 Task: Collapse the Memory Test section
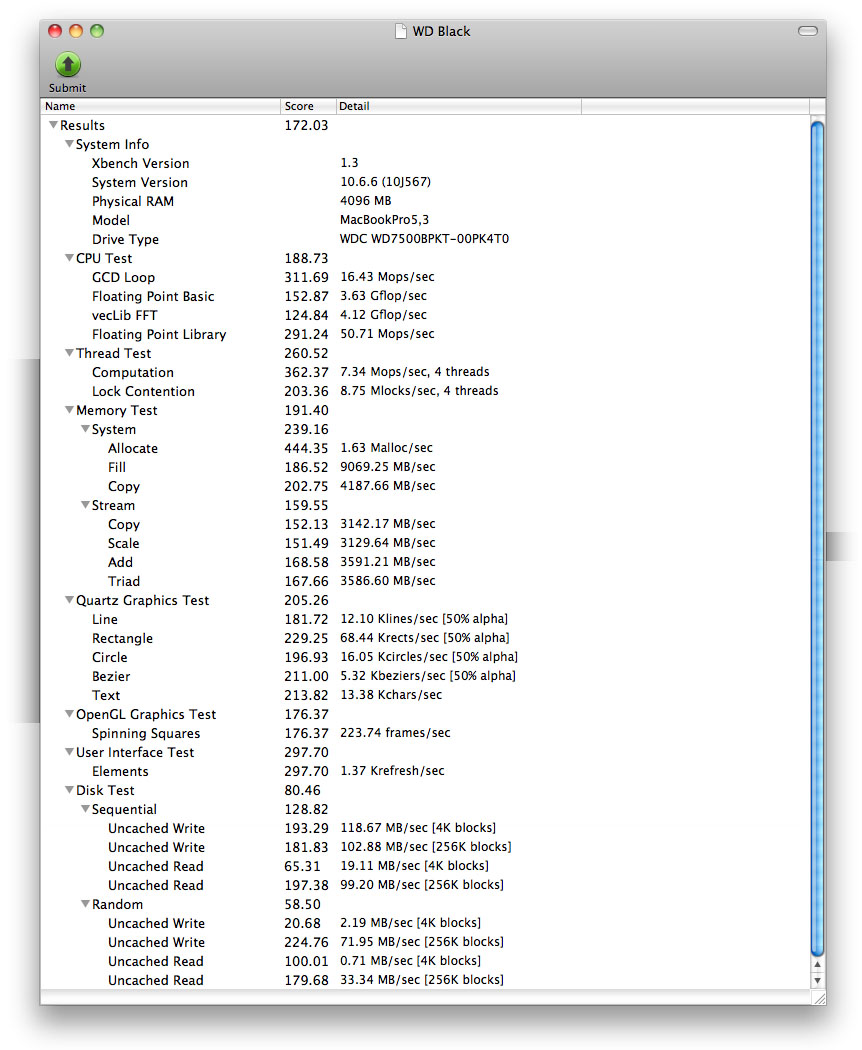pos(69,410)
